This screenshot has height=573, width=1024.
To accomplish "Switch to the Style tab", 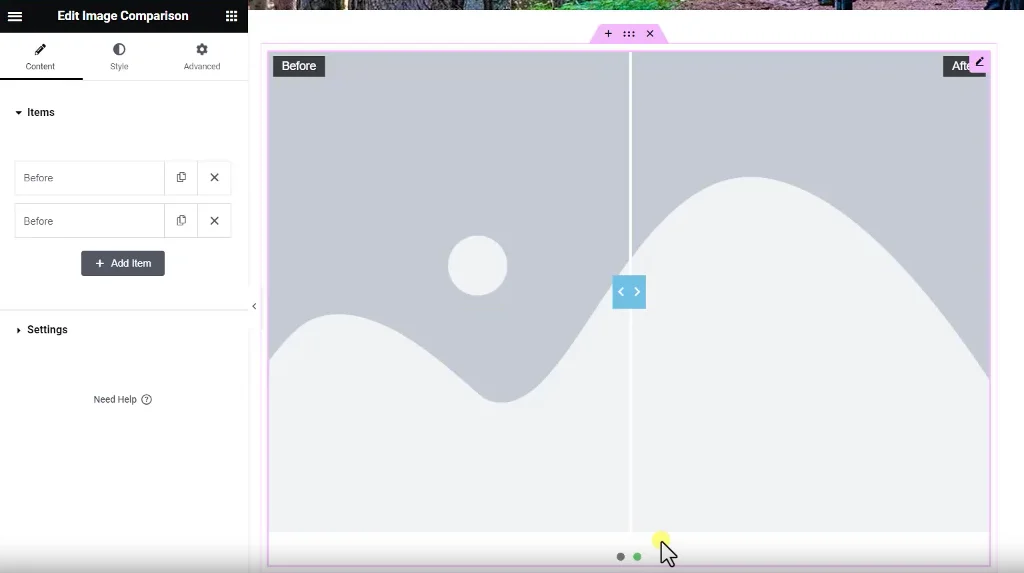I will pos(119,56).
